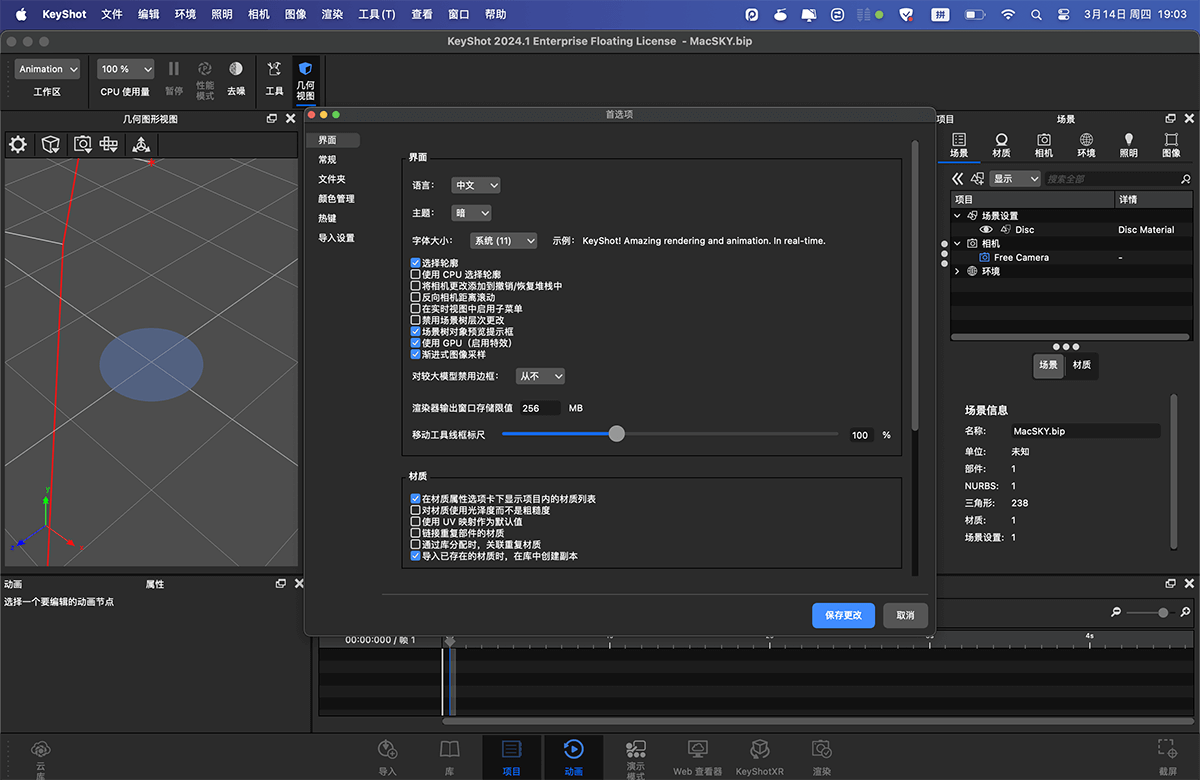The width and height of the screenshot is (1200, 780).
Task: Check 禁用场景树层次更改 checkbox
Action: coord(416,320)
